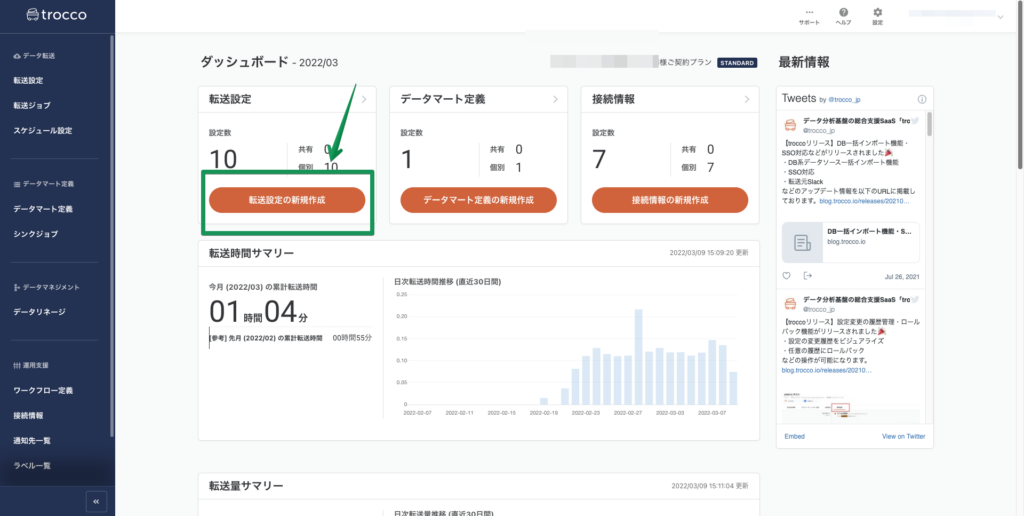Image resolution: width=1024 pixels, height=516 pixels.
Task: Click the 転送設定の新規作成 button
Action: tap(287, 200)
